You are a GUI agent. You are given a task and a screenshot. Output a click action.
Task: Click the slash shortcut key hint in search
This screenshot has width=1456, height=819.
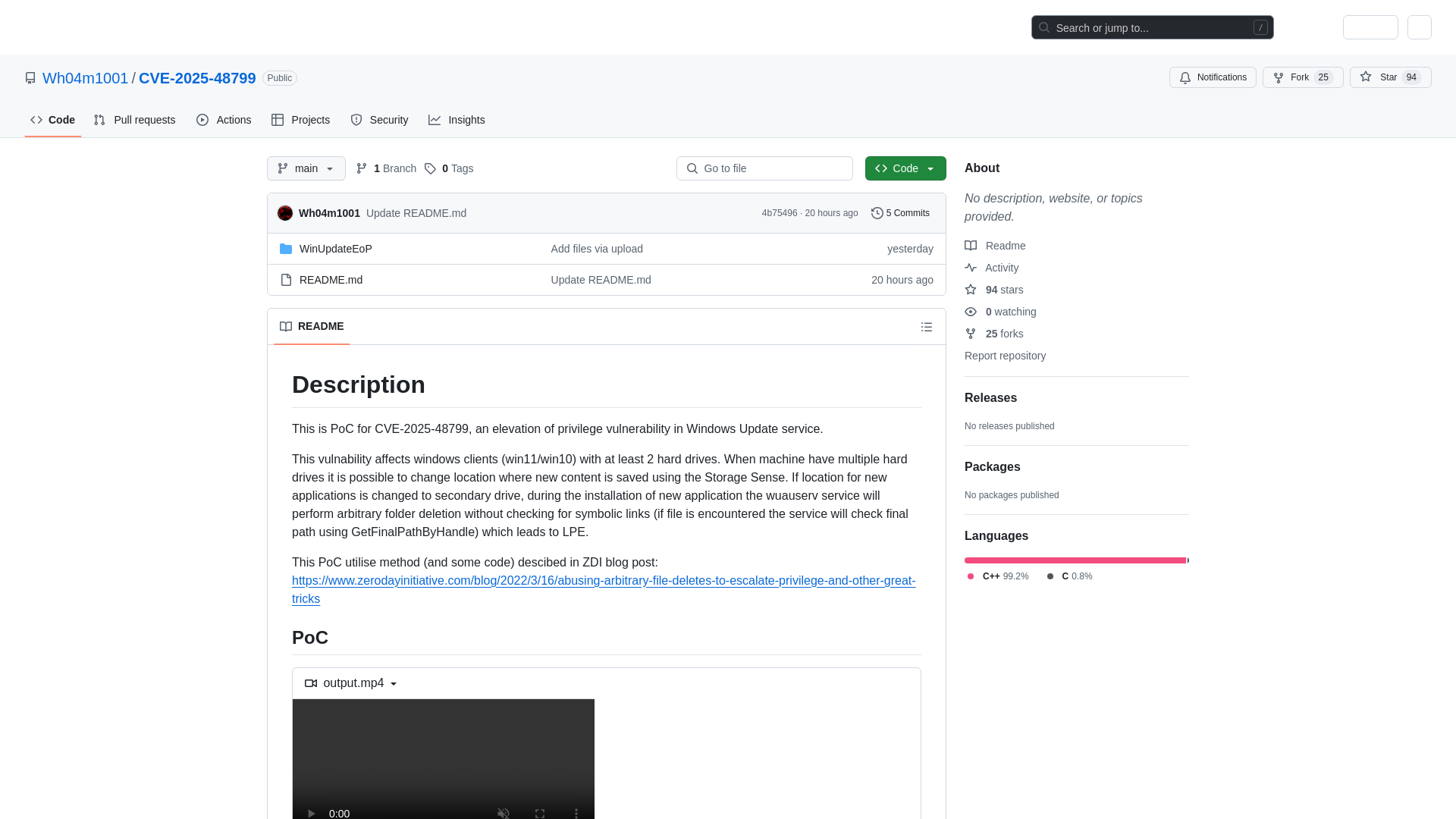pyautogui.click(x=1260, y=27)
